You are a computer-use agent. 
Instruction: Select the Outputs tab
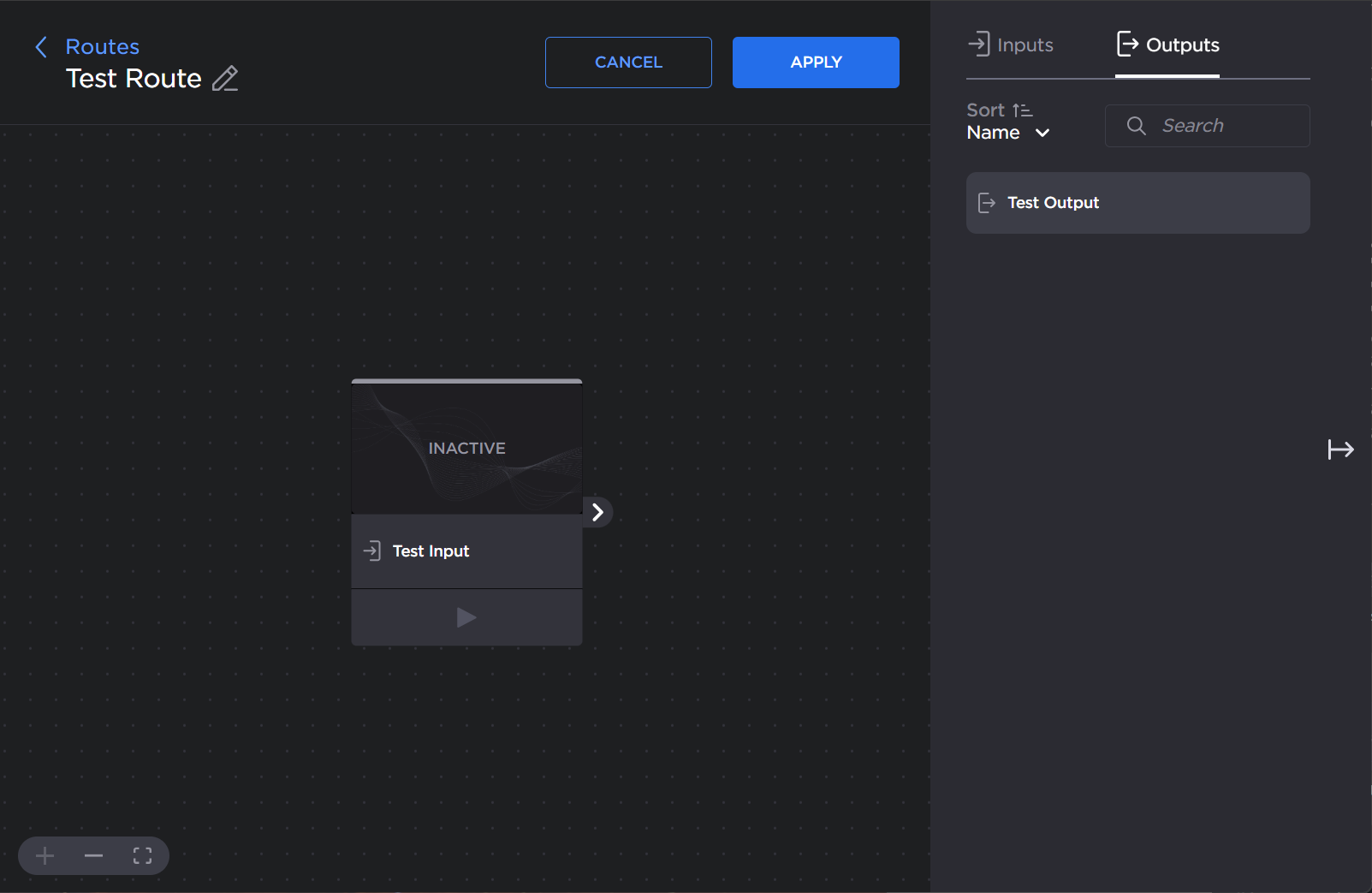click(1167, 45)
